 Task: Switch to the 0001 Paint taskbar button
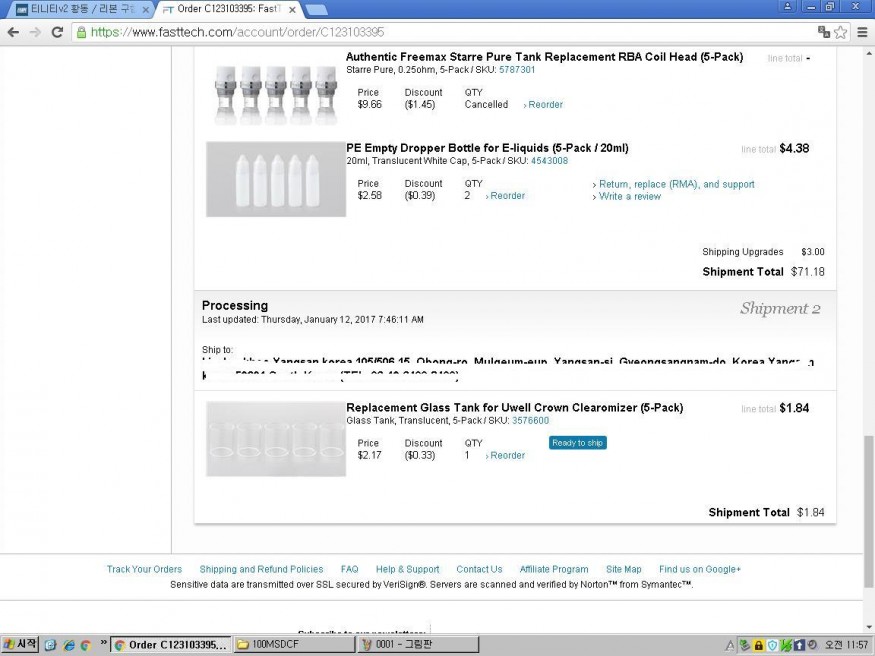click(x=417, y=645)
